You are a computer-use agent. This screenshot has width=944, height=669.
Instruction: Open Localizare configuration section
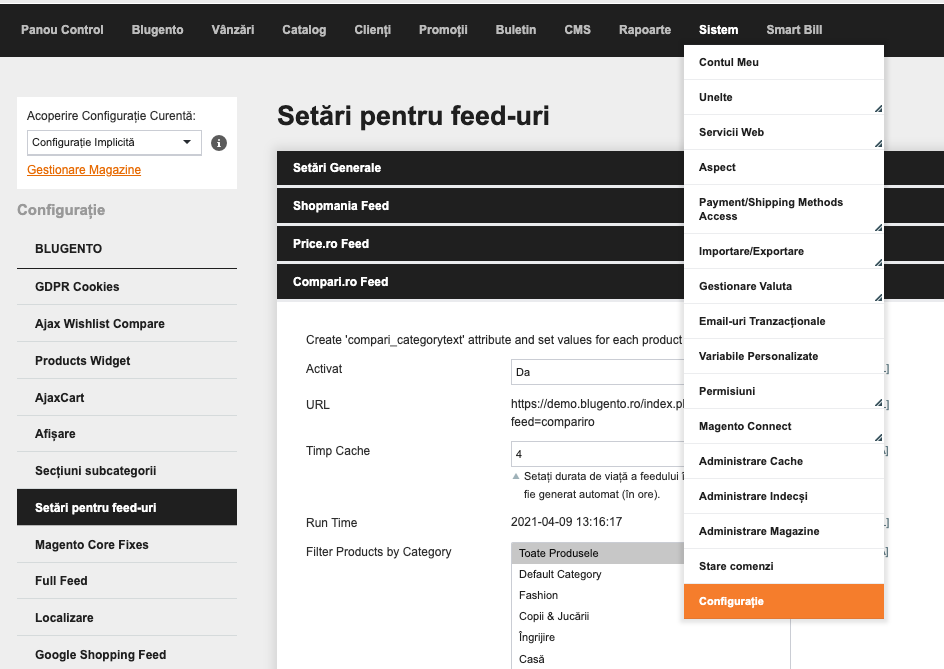[x=127, y=617]
